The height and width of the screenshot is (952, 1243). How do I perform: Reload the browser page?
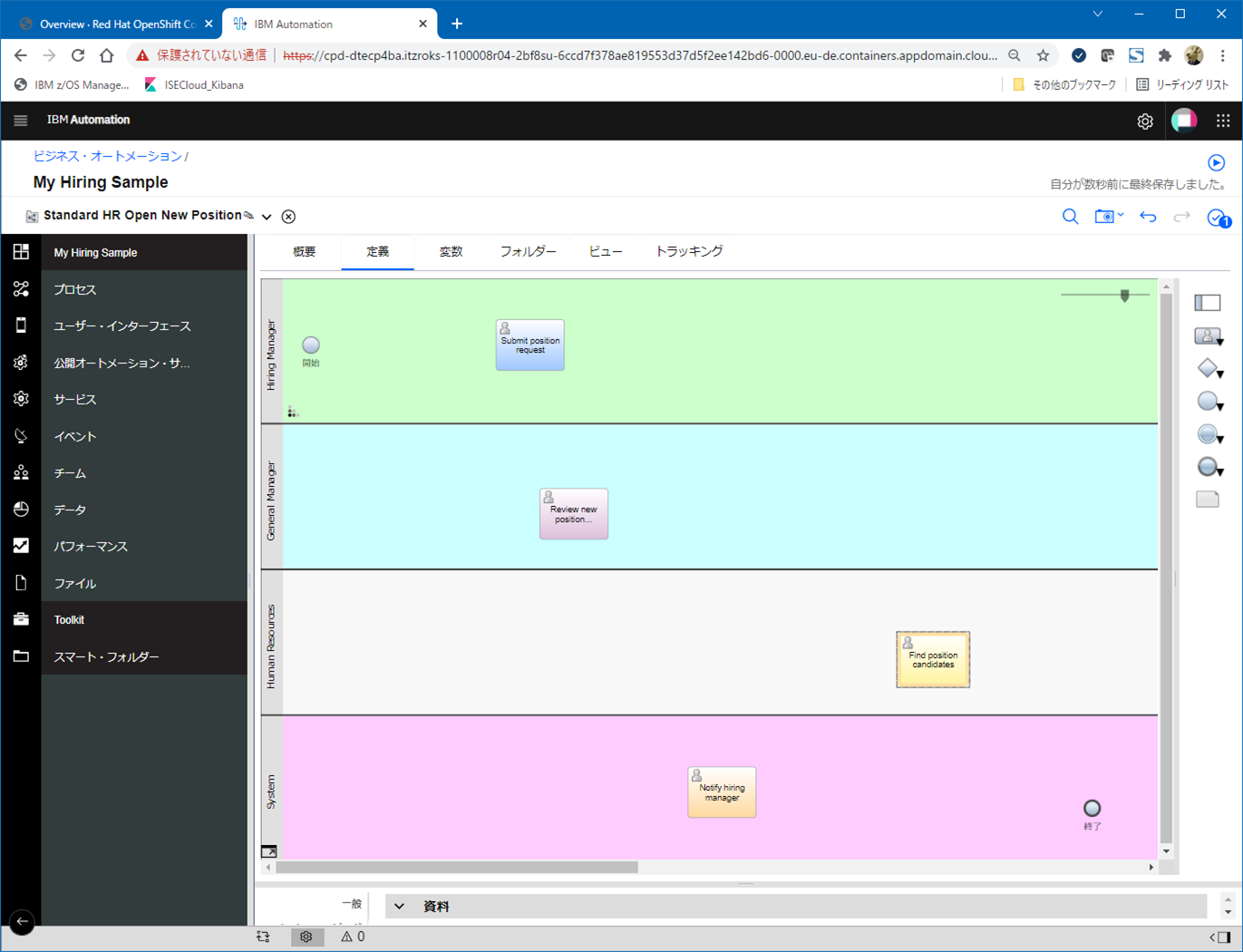(78, 55)
